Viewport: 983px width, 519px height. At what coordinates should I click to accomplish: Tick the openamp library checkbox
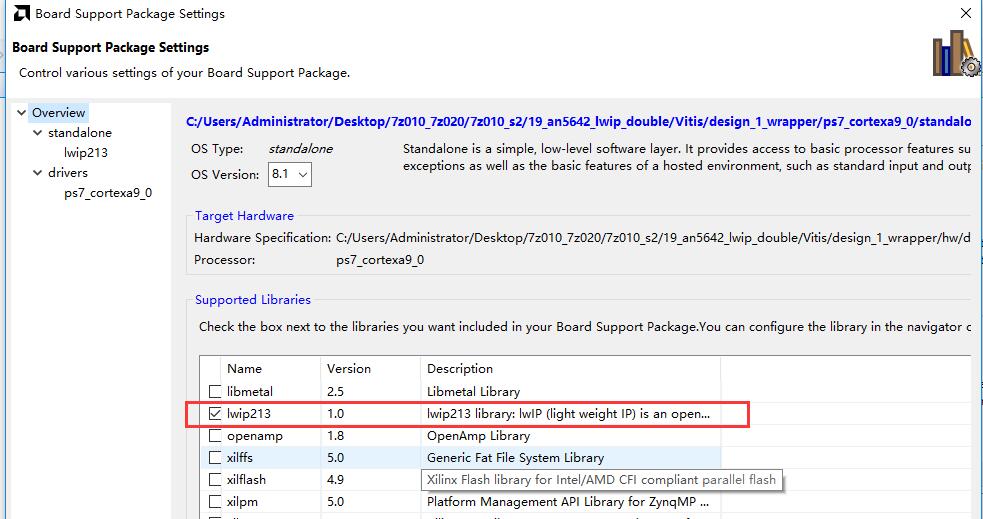click(x=215, y=436)
